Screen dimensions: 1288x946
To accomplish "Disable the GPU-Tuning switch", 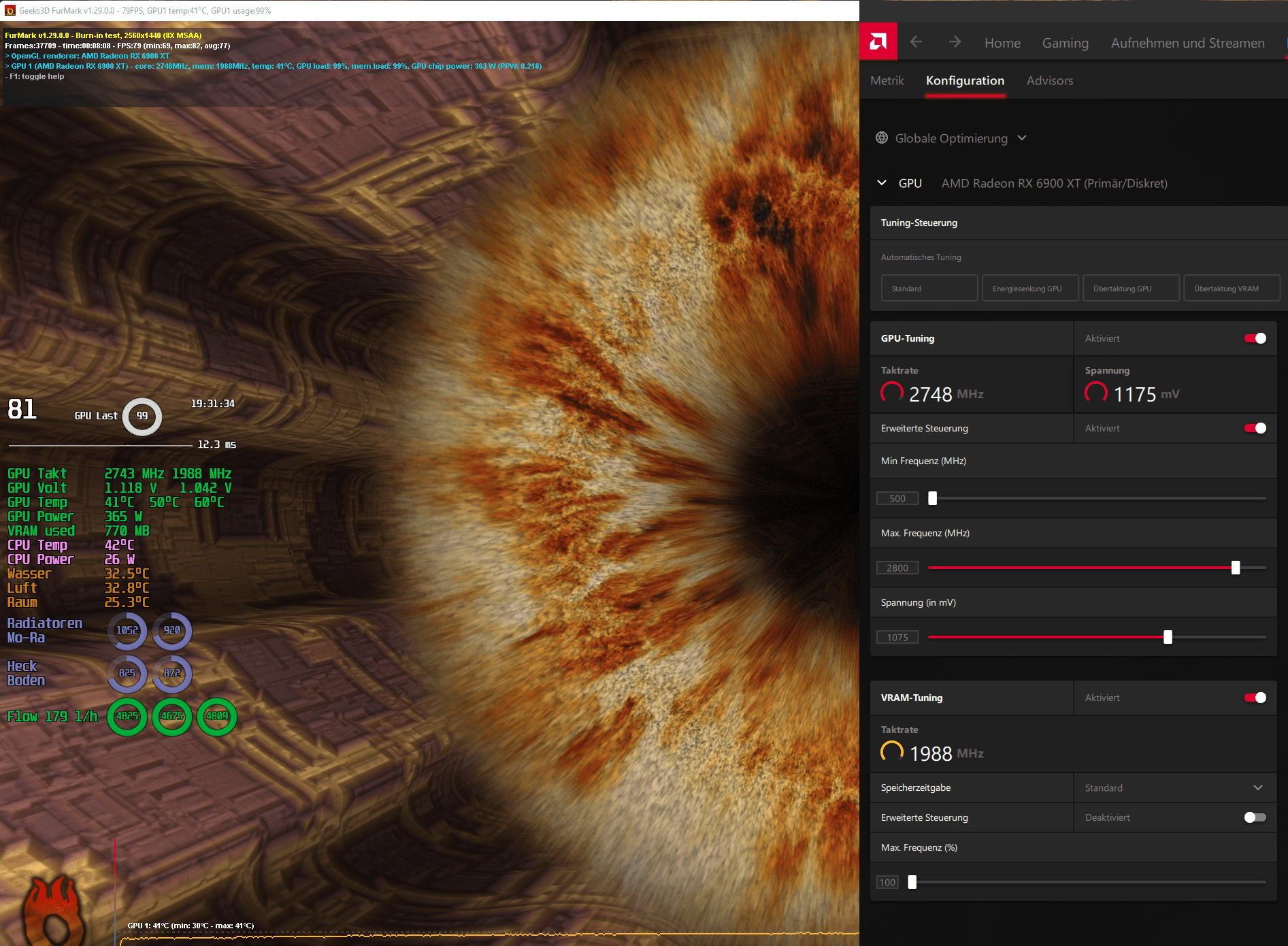I will [x=1255, y=338].
